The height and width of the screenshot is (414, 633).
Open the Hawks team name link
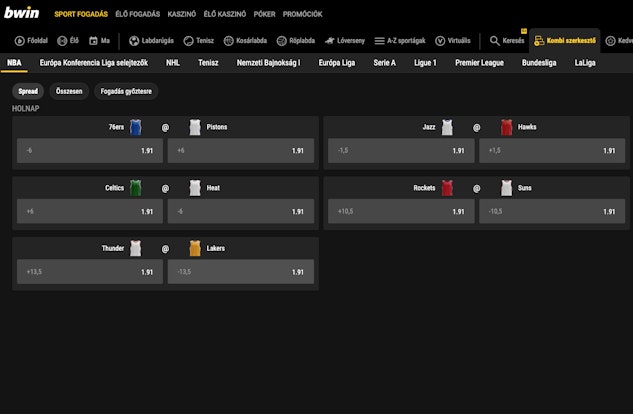tap(527, 127)
